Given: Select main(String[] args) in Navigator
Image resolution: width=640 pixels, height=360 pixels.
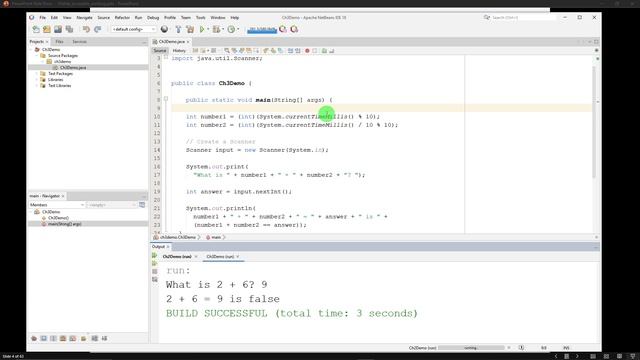Looking at the screenshot, I should (65, 224).
